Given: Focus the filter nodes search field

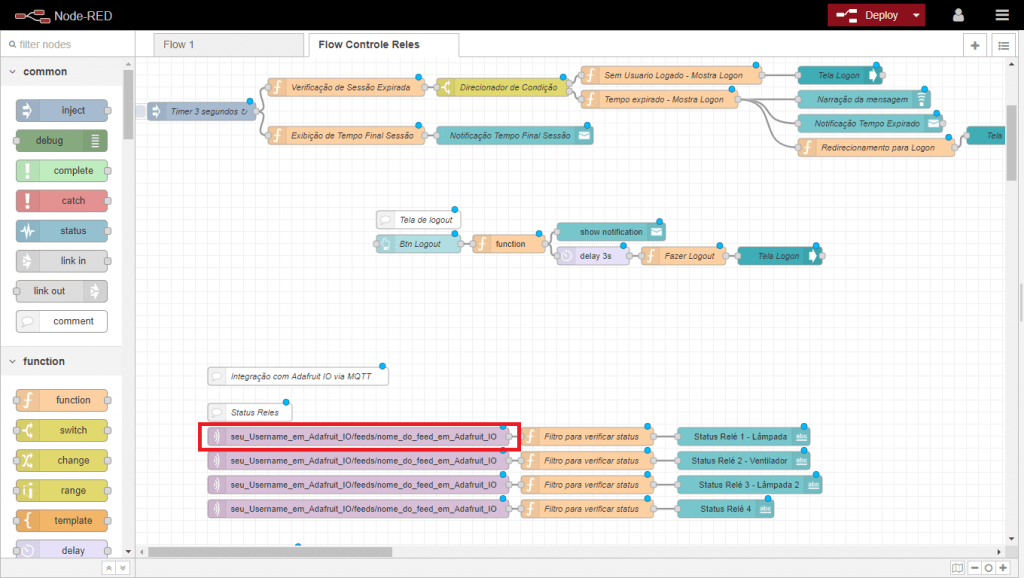Looking at the screenshot, I should 69,44.
